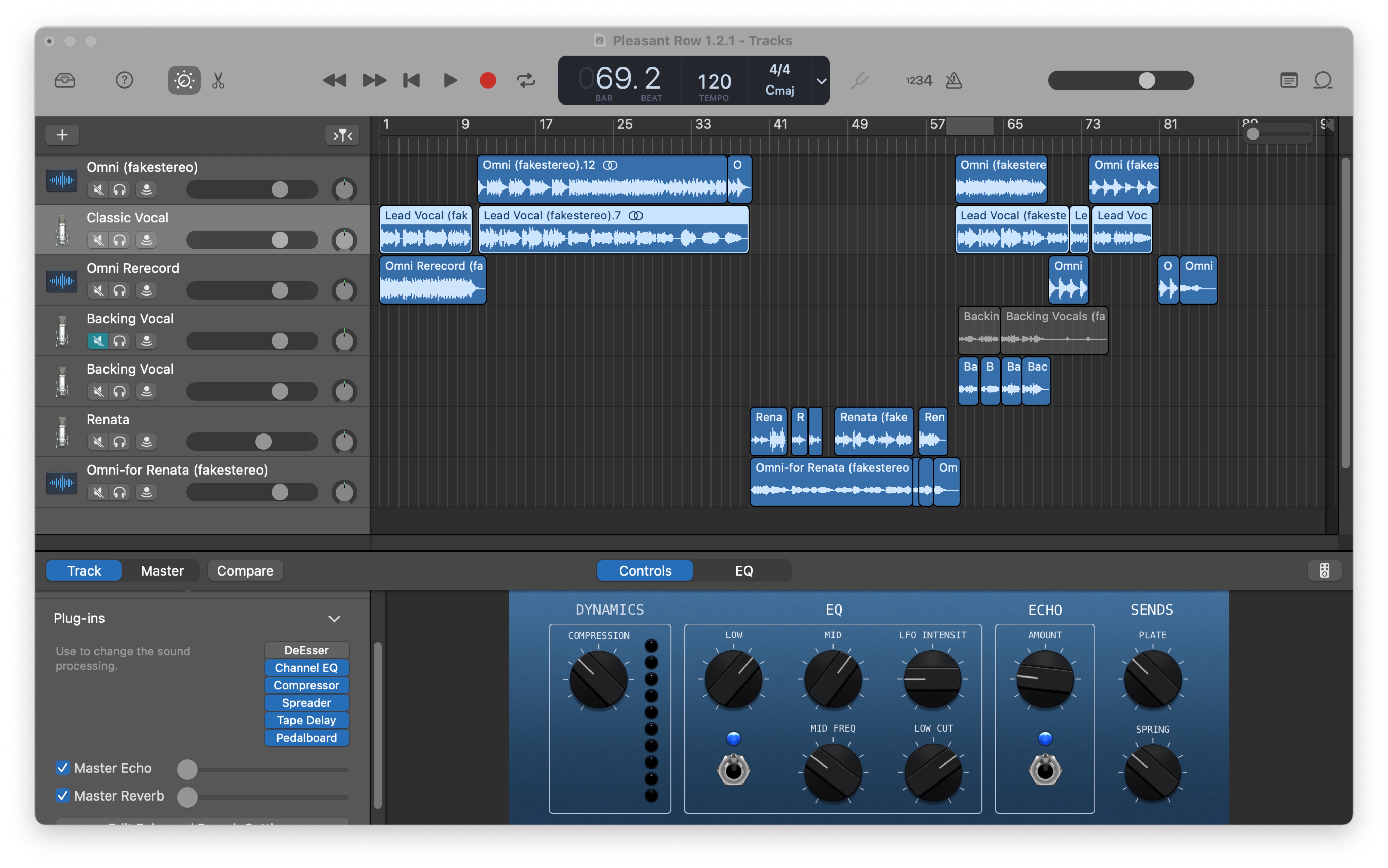Solo the Omni (fakestereo) track

pos(119,189)
